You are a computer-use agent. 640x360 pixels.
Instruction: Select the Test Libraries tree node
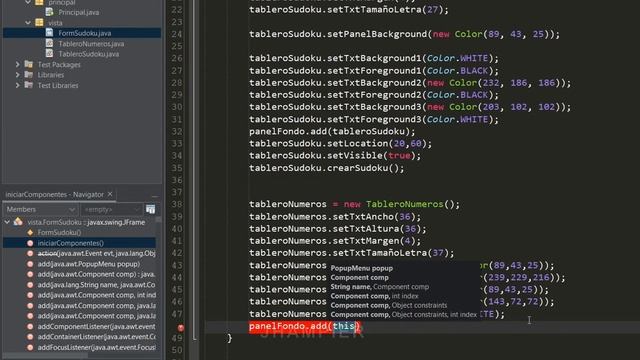click(58, 85)
